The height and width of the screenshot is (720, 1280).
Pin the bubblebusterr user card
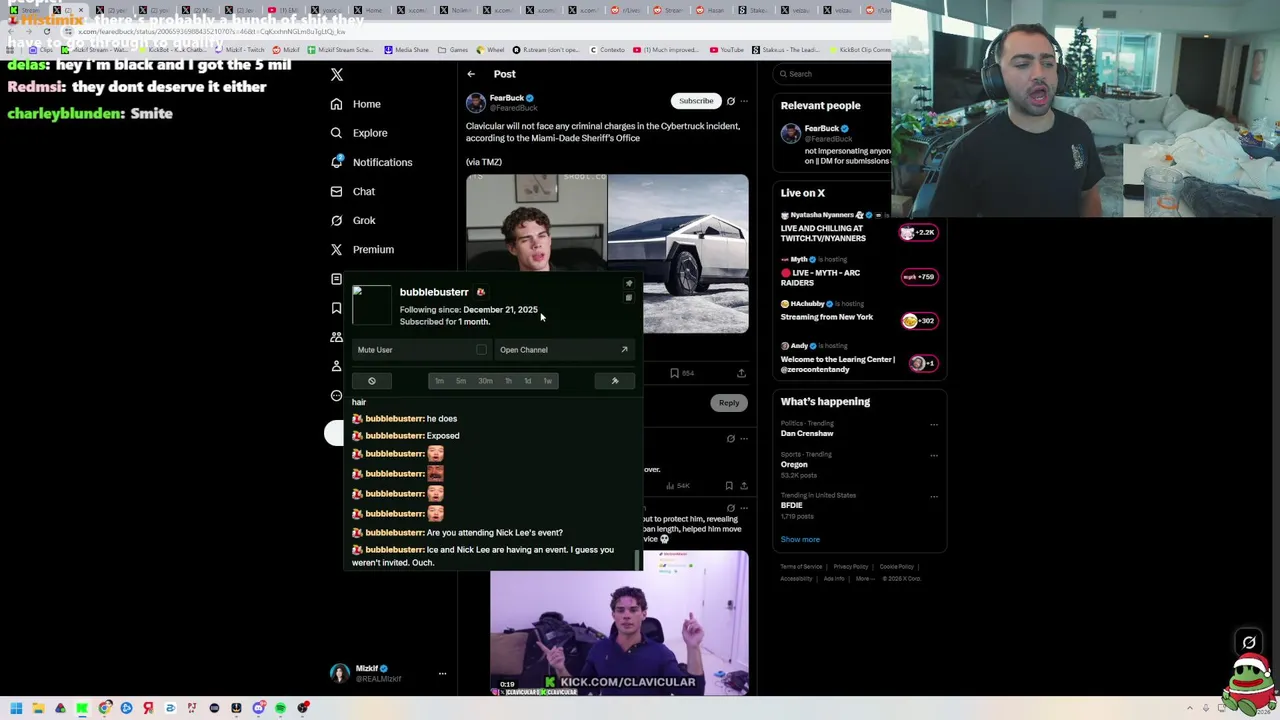629,284
